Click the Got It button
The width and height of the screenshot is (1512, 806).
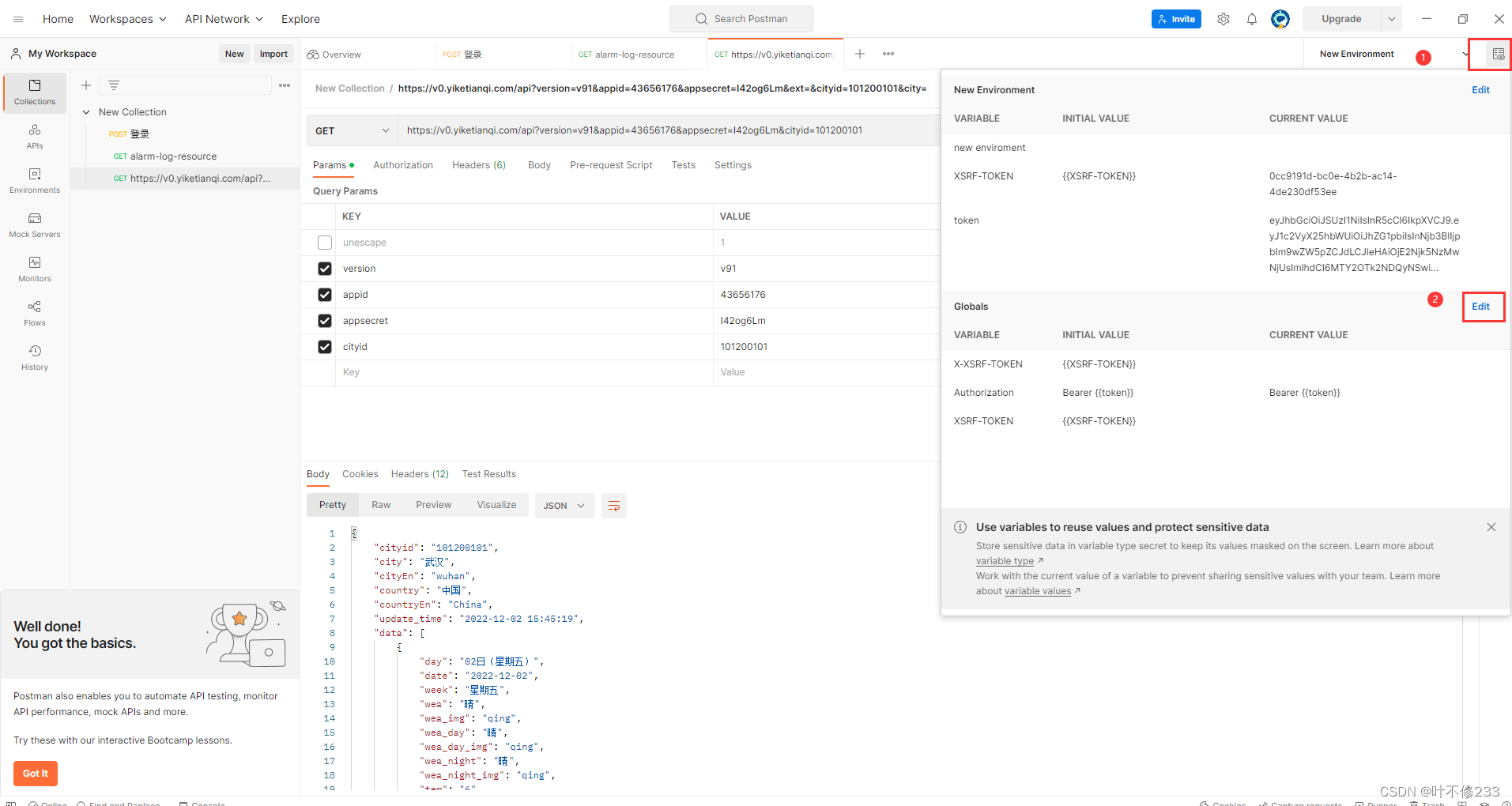click(x=36, y=774)
